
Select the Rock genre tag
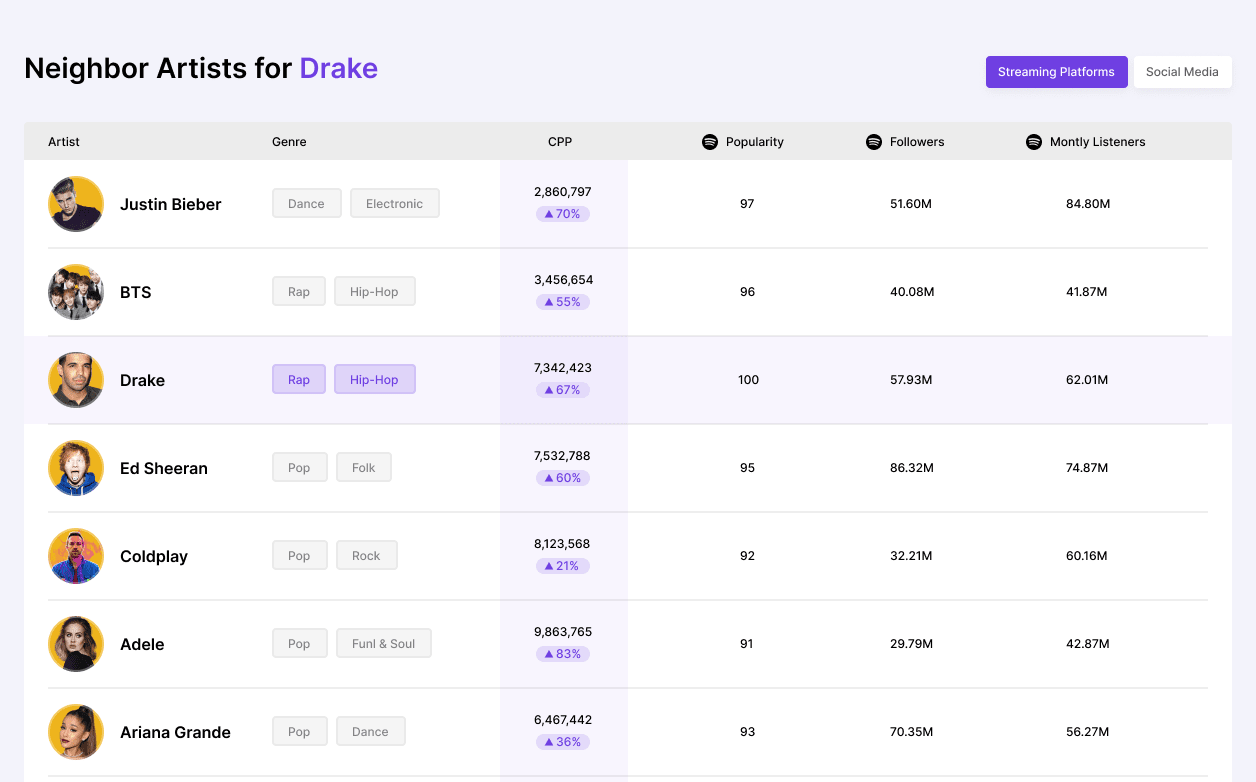coord(366,556)
